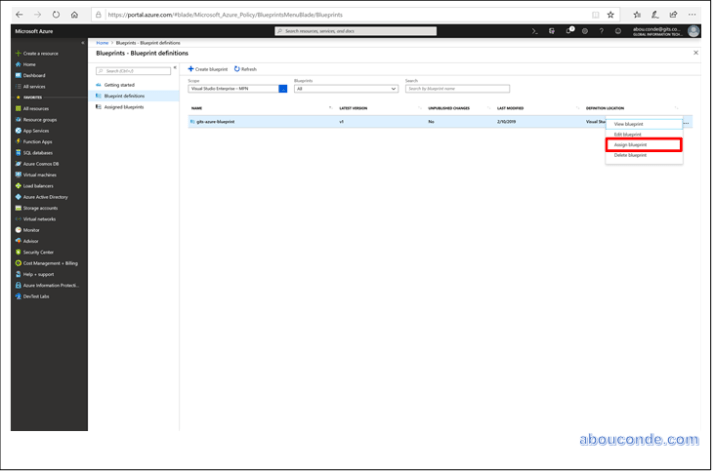This screenshot has width=714, height=471.
Task: Open the Scope selector button
Action: click(283, 88)
